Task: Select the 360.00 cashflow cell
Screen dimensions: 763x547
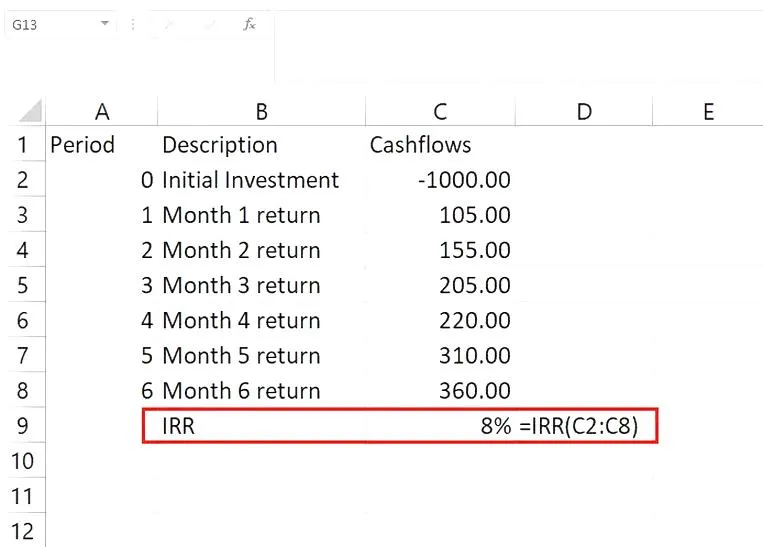Action: 439,391
